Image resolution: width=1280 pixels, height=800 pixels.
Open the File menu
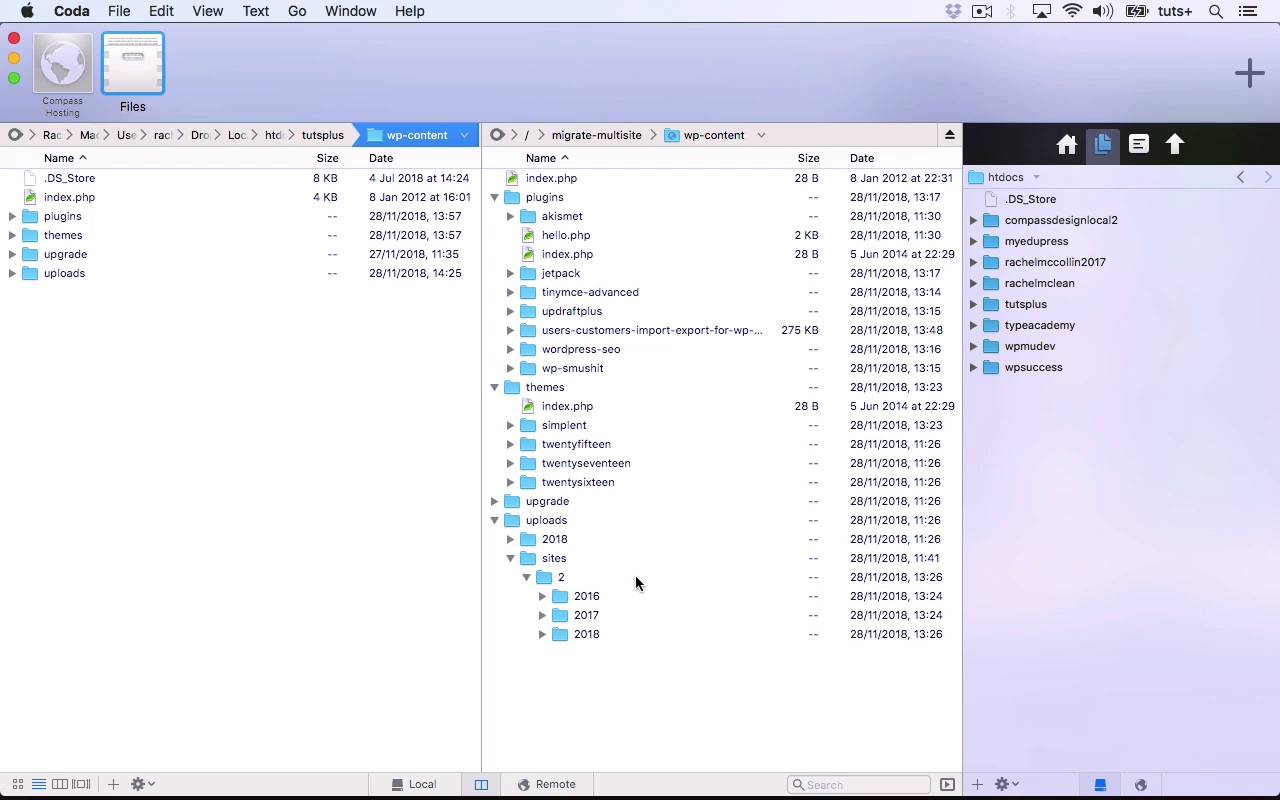tap(119, 11)
